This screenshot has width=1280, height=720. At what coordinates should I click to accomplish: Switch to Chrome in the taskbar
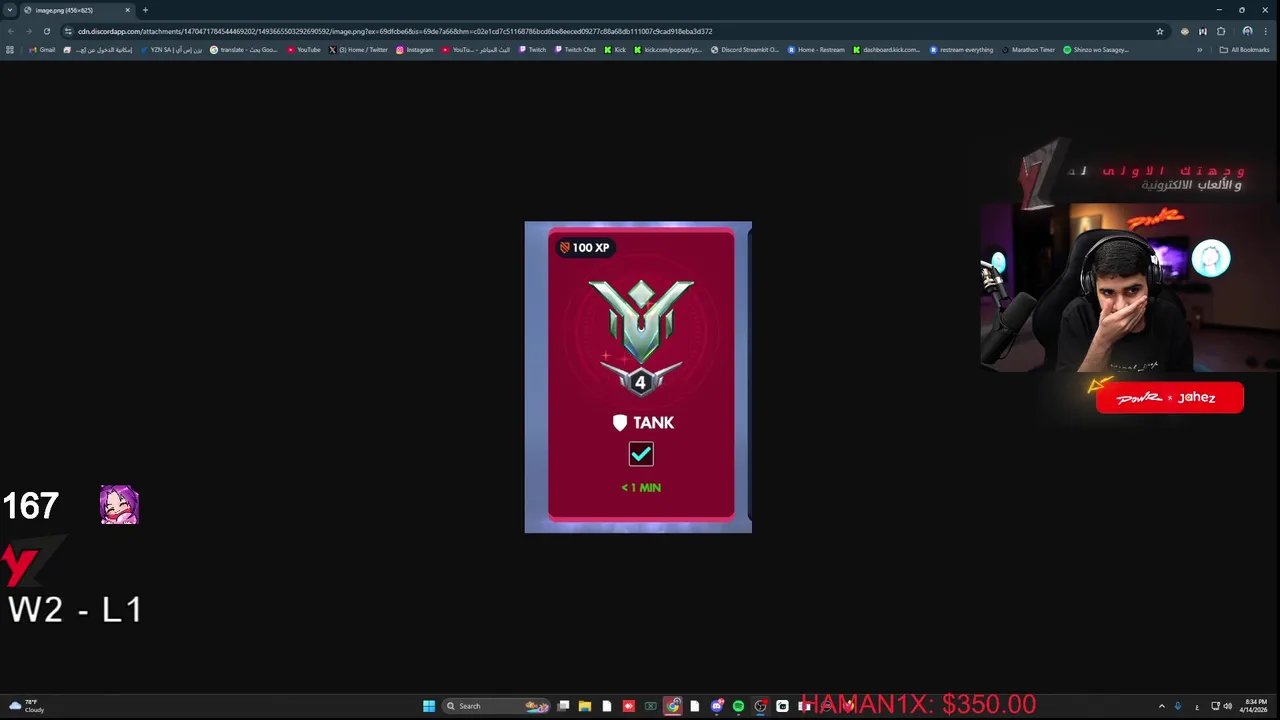click(x=673, y=706)
